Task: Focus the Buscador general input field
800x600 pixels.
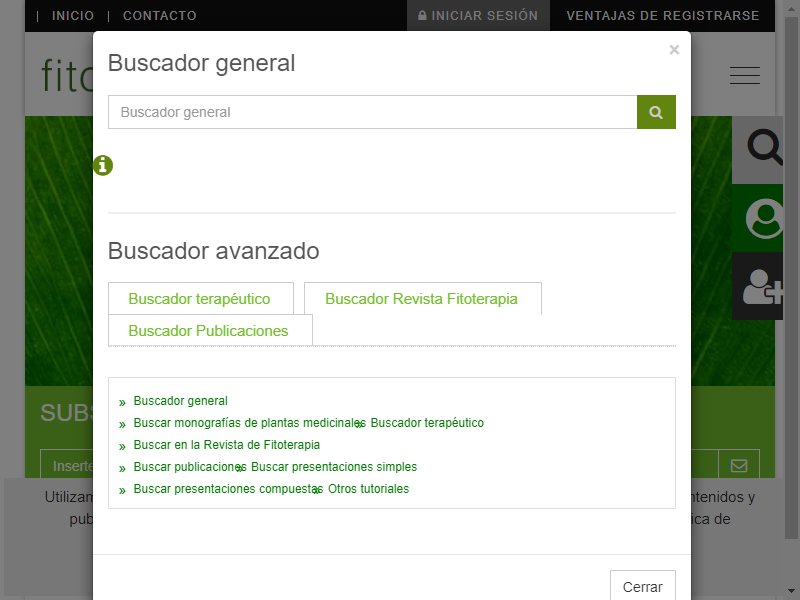Action: click(372, 112)
